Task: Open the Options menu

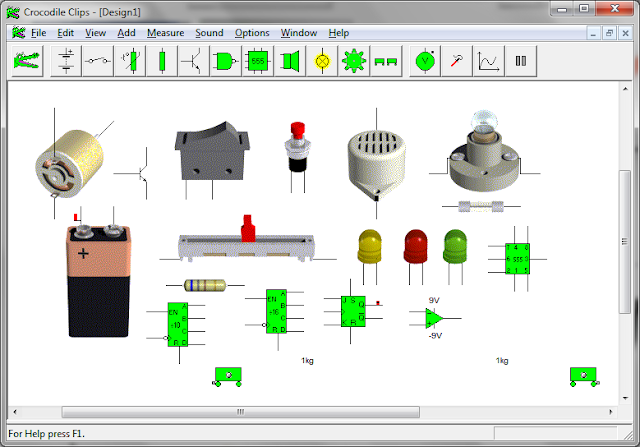Action: point(252,33)
